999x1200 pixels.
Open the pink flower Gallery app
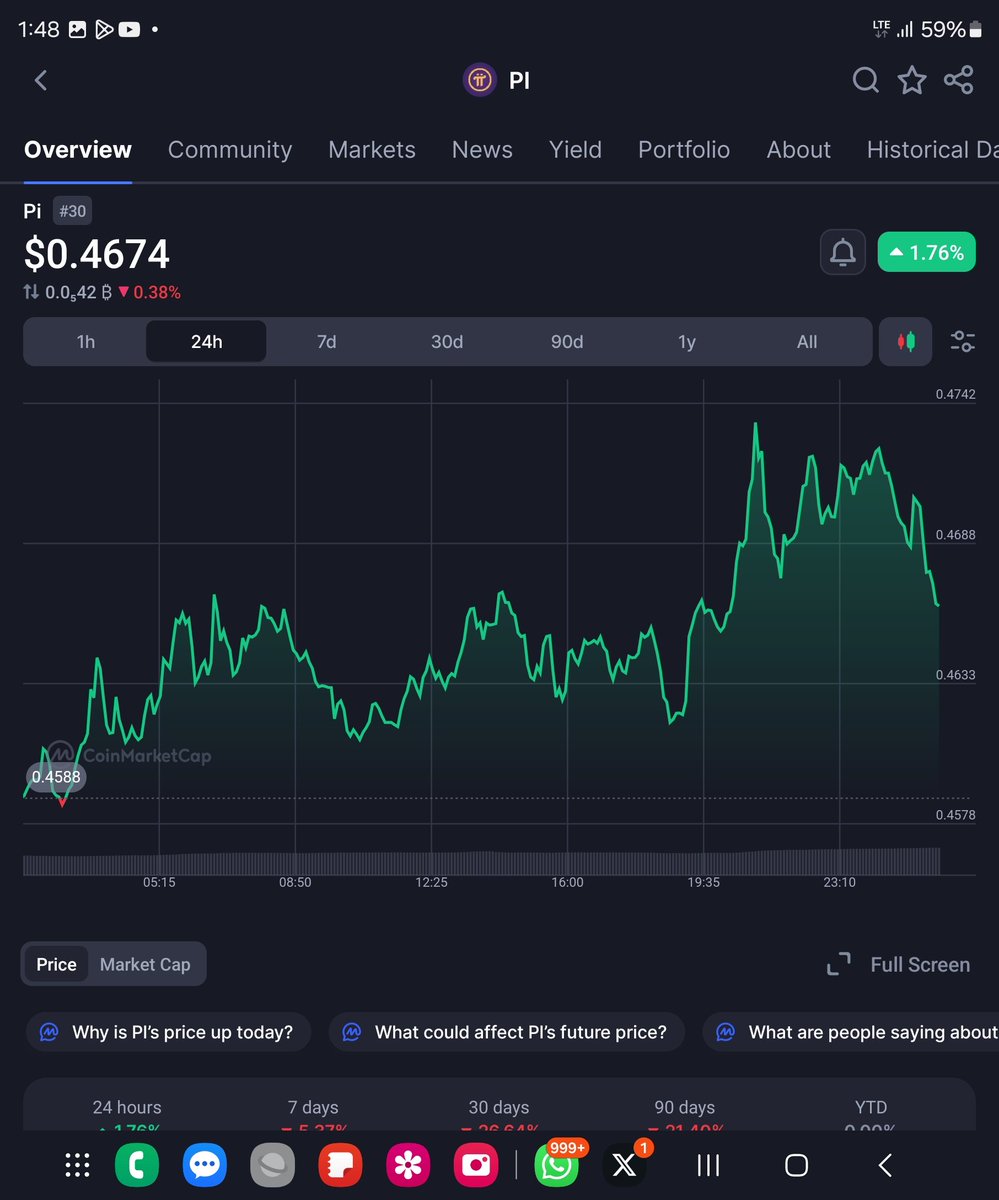[x=408, y=1165]
